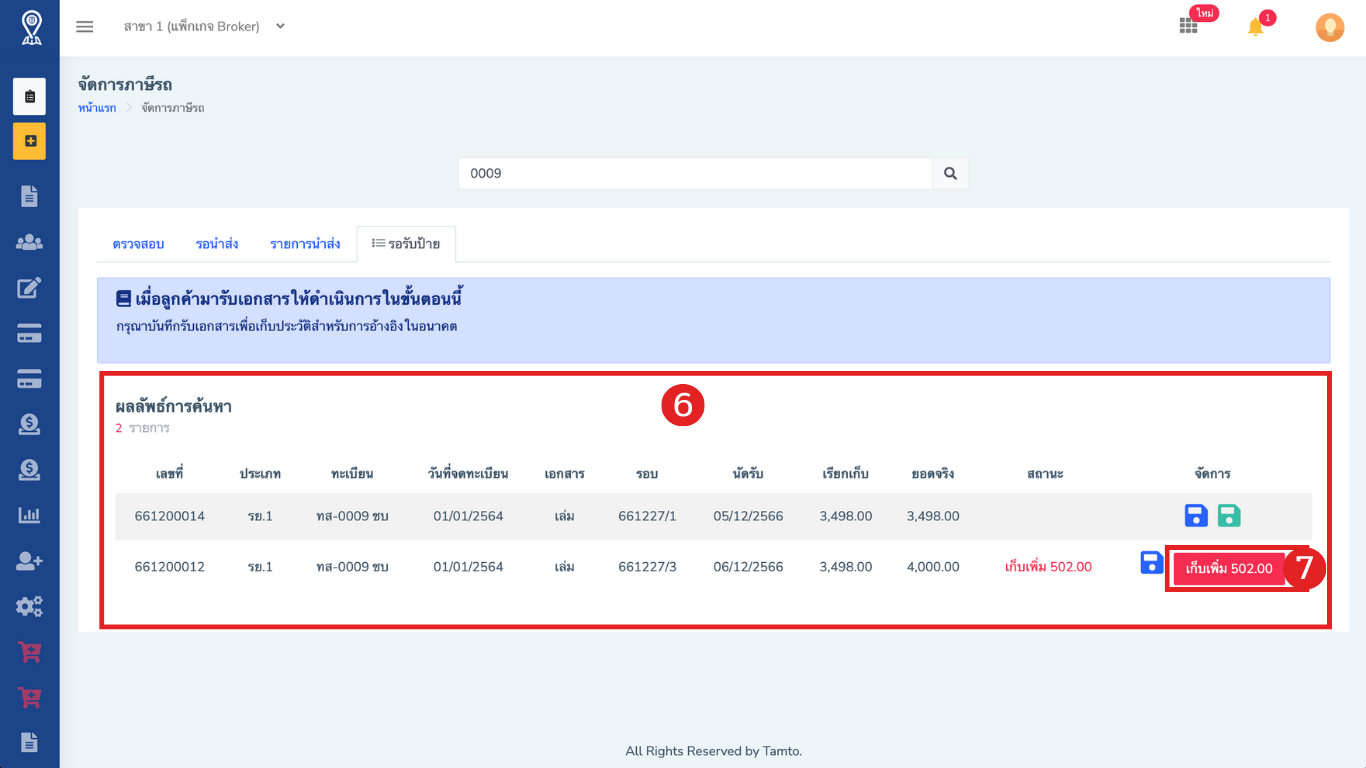Click the money icon directly below the card icons
Screen dimensions: 1366x768
click(x=29, y=424)
